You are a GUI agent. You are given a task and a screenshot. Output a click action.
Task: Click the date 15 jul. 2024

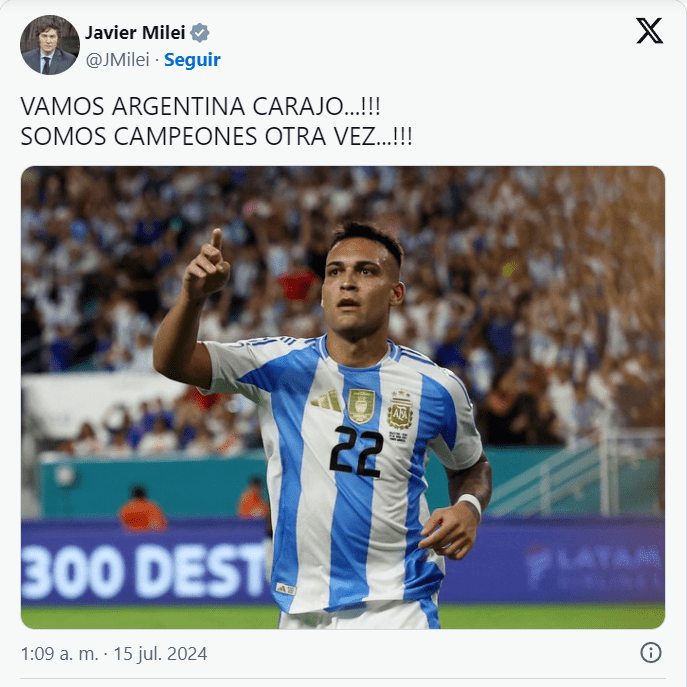160,654
